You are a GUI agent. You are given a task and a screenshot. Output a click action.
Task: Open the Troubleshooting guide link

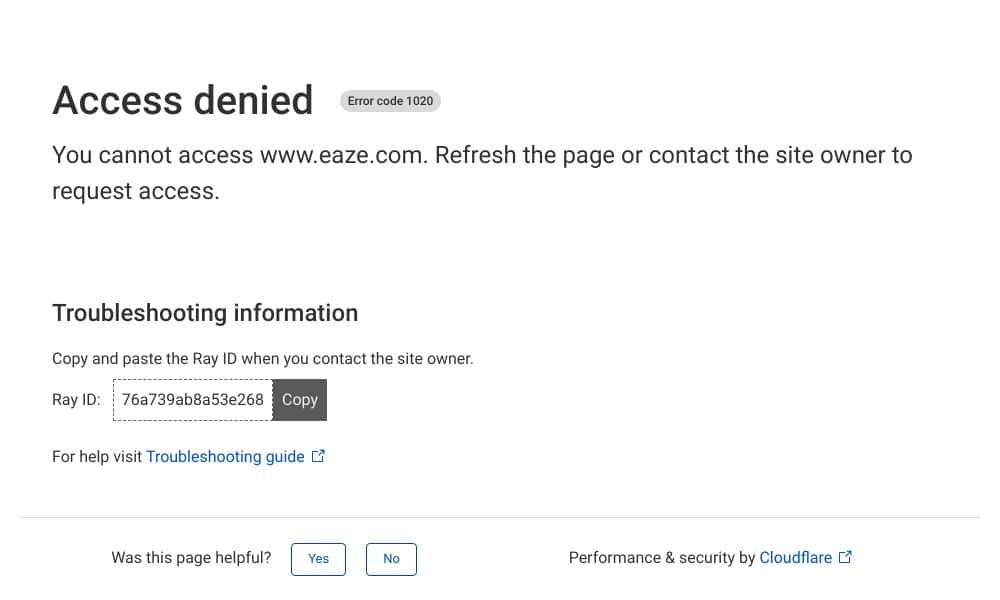(225, 457)
